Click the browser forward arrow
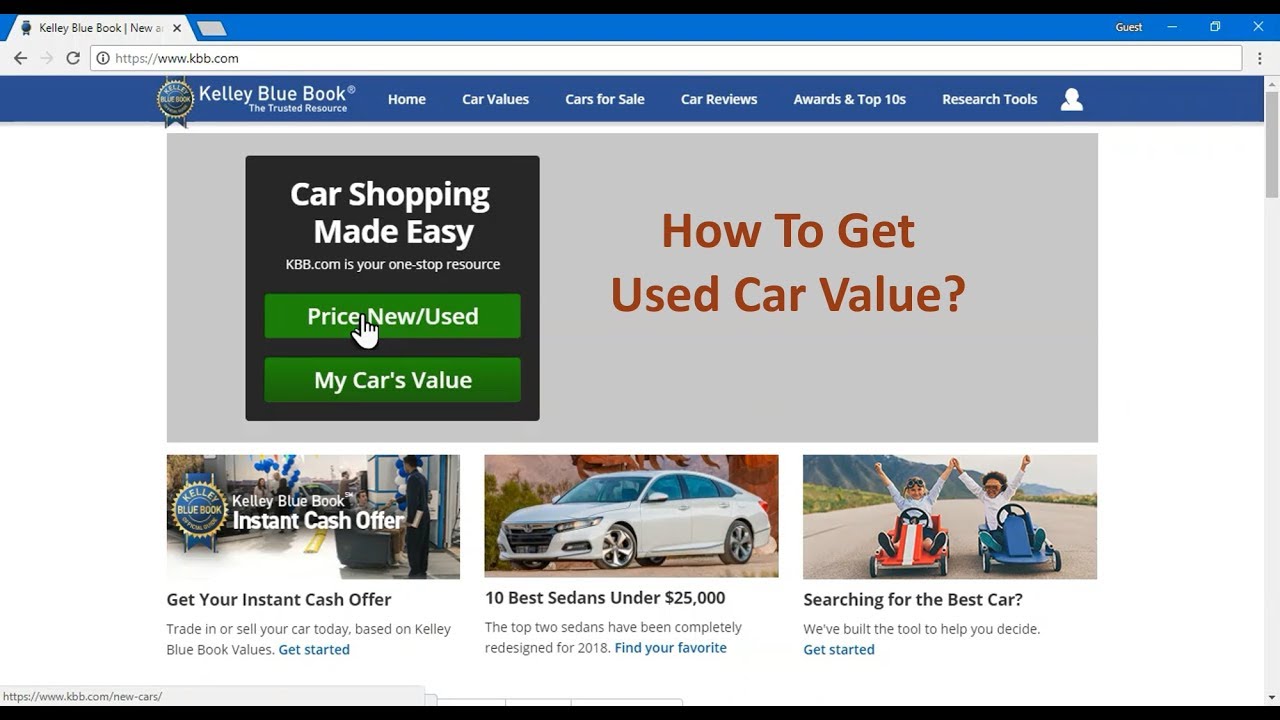The image size is (1280, 720). click(x=46, y=58)
